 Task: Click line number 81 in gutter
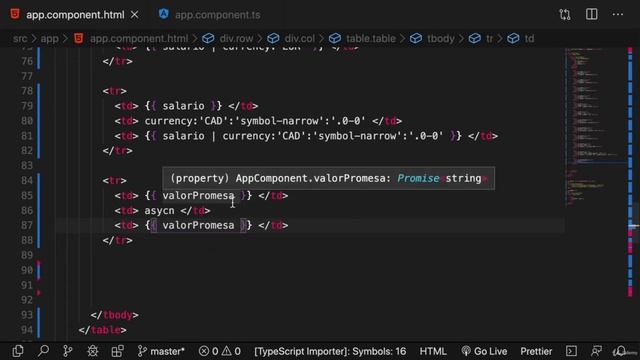27,136
